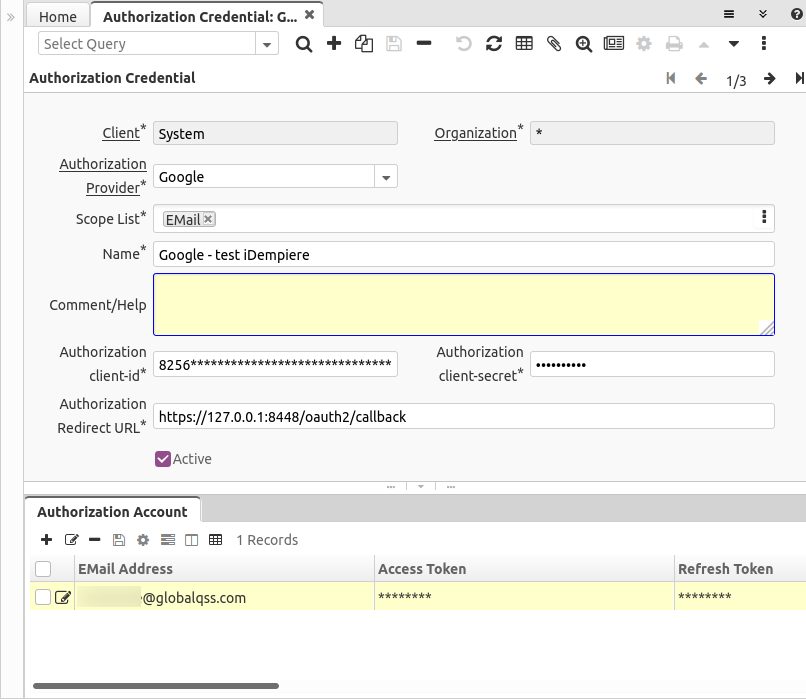Click the Zoom Across icon
This screenshot has height=699, width=806.
tap(584, 44)
